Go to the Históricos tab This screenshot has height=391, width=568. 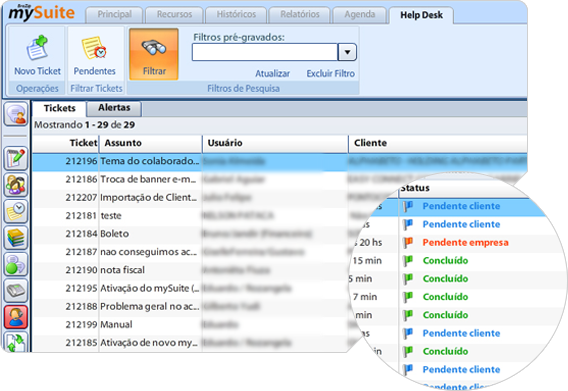236,14
